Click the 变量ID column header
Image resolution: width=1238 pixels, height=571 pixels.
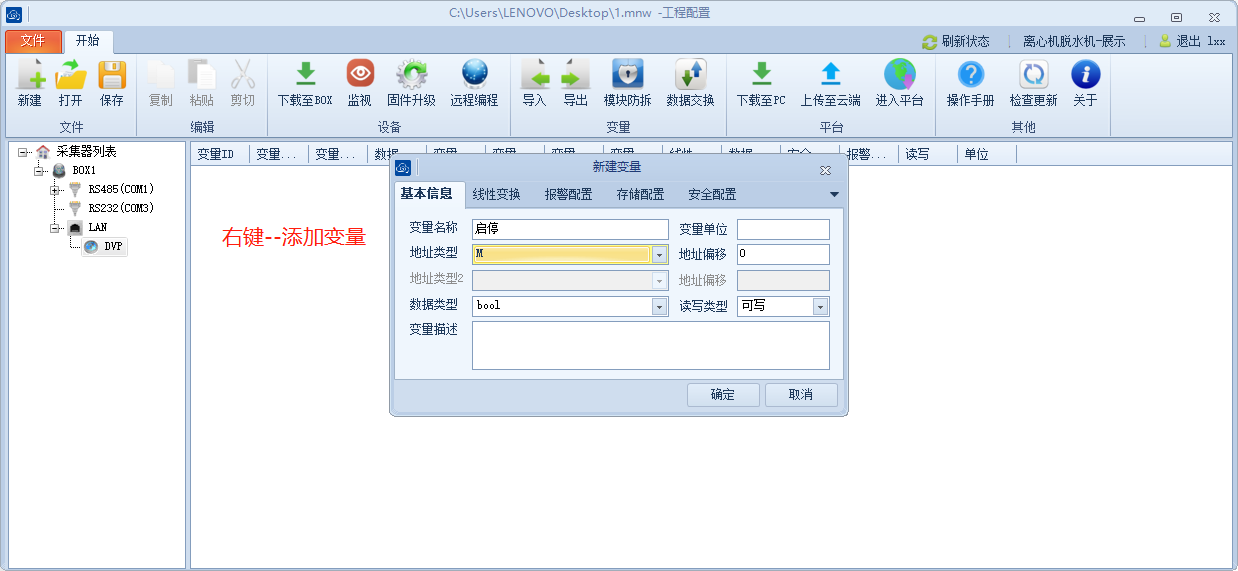click(x=219, y=154)
